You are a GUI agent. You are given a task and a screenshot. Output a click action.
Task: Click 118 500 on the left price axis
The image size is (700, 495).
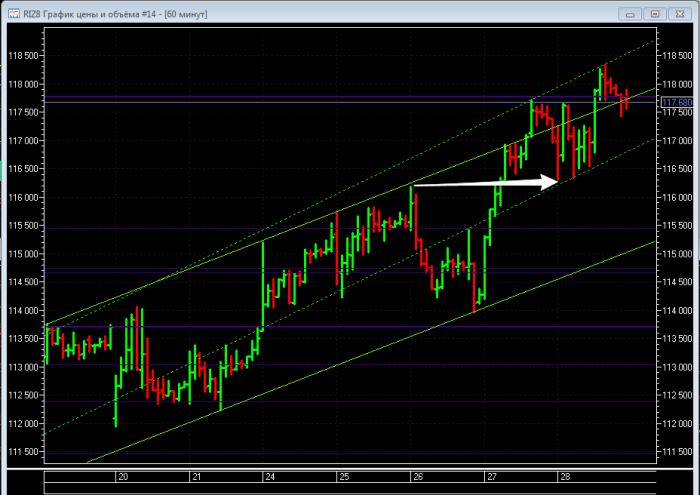(24, 56)
